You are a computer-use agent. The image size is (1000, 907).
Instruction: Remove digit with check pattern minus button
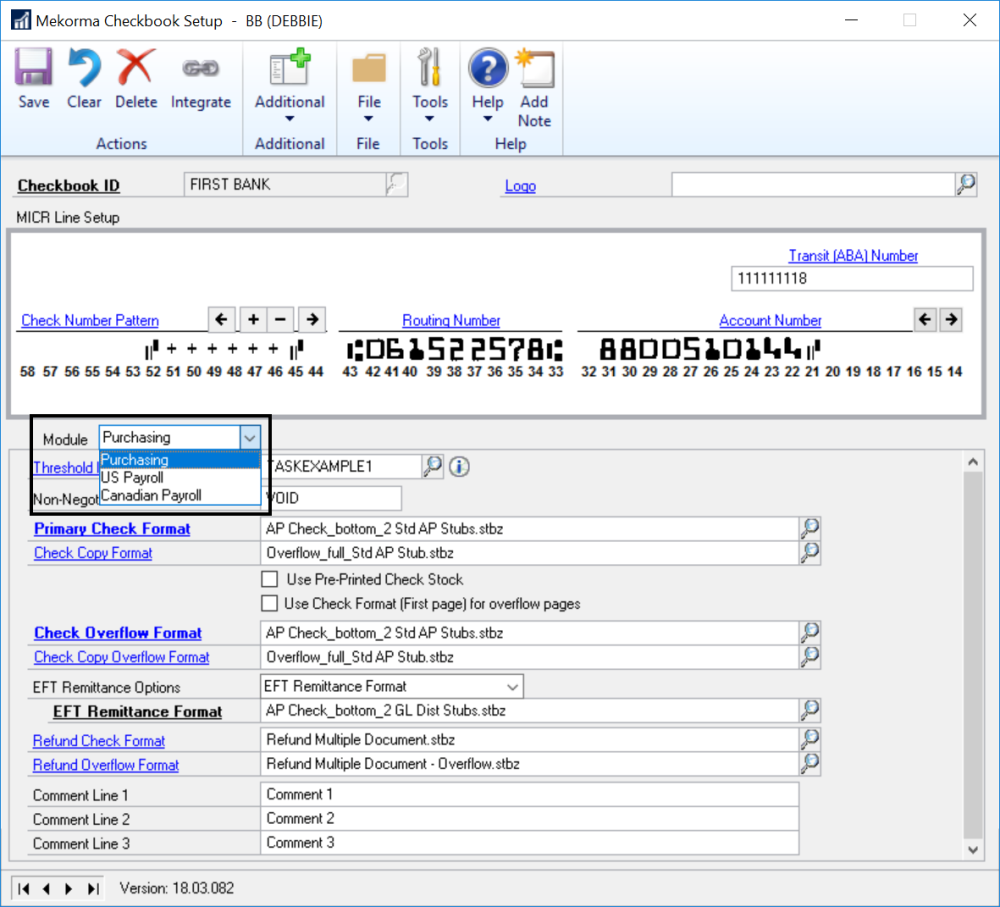(x=280, y=319)
